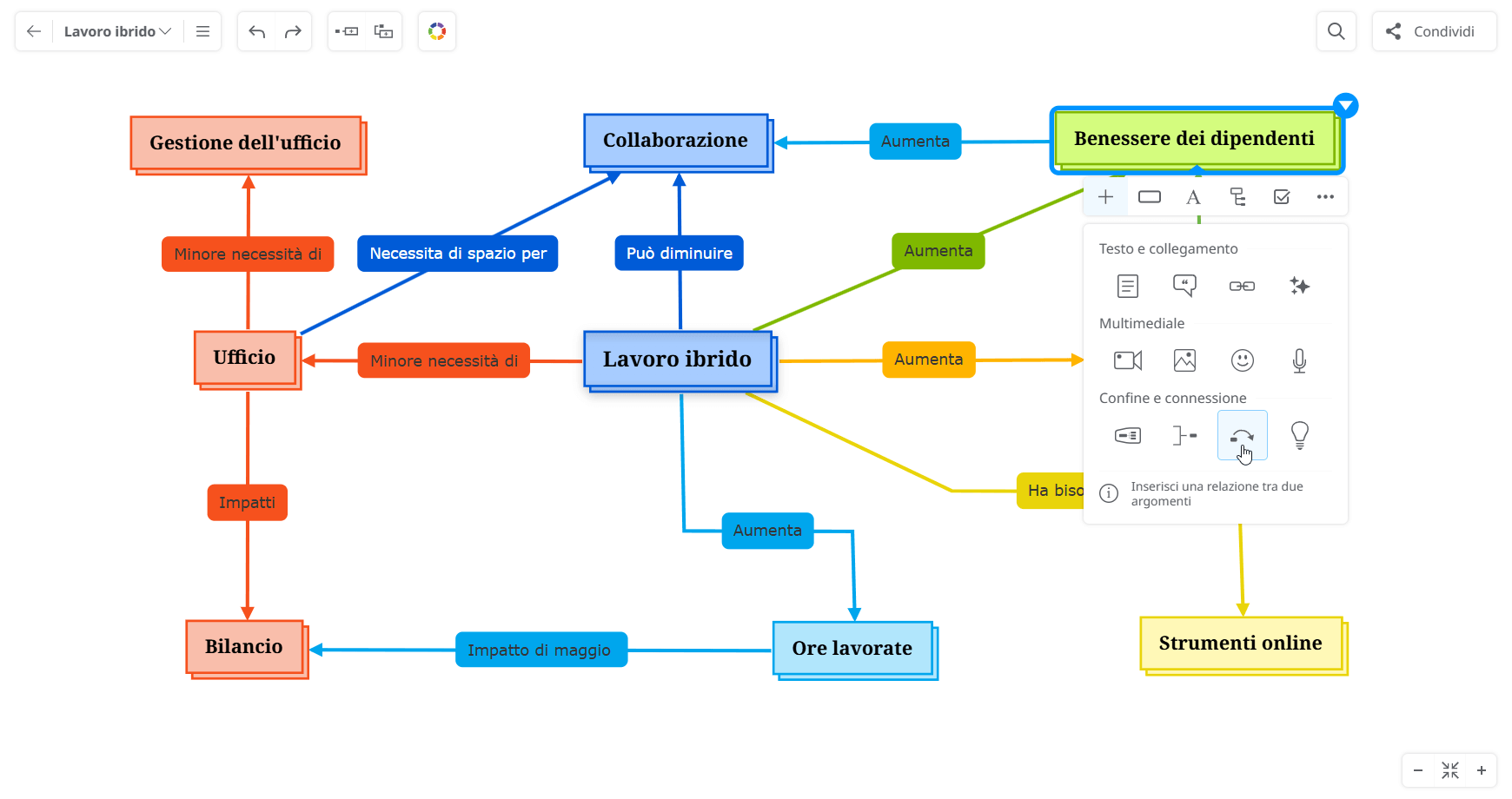Zoom out with the minus button
Viewport: 1512px width, 799px height.
click(1418, 770)
